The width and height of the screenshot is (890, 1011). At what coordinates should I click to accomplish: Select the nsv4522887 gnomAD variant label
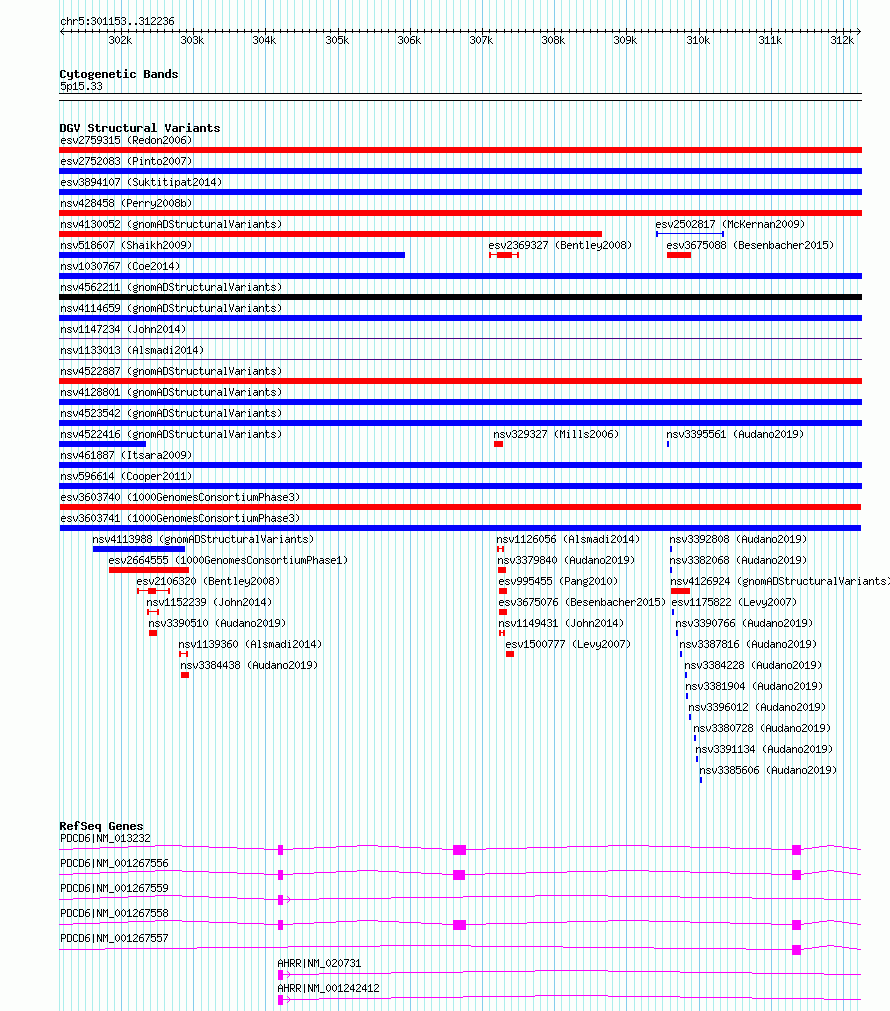click(x=171, y=371)
